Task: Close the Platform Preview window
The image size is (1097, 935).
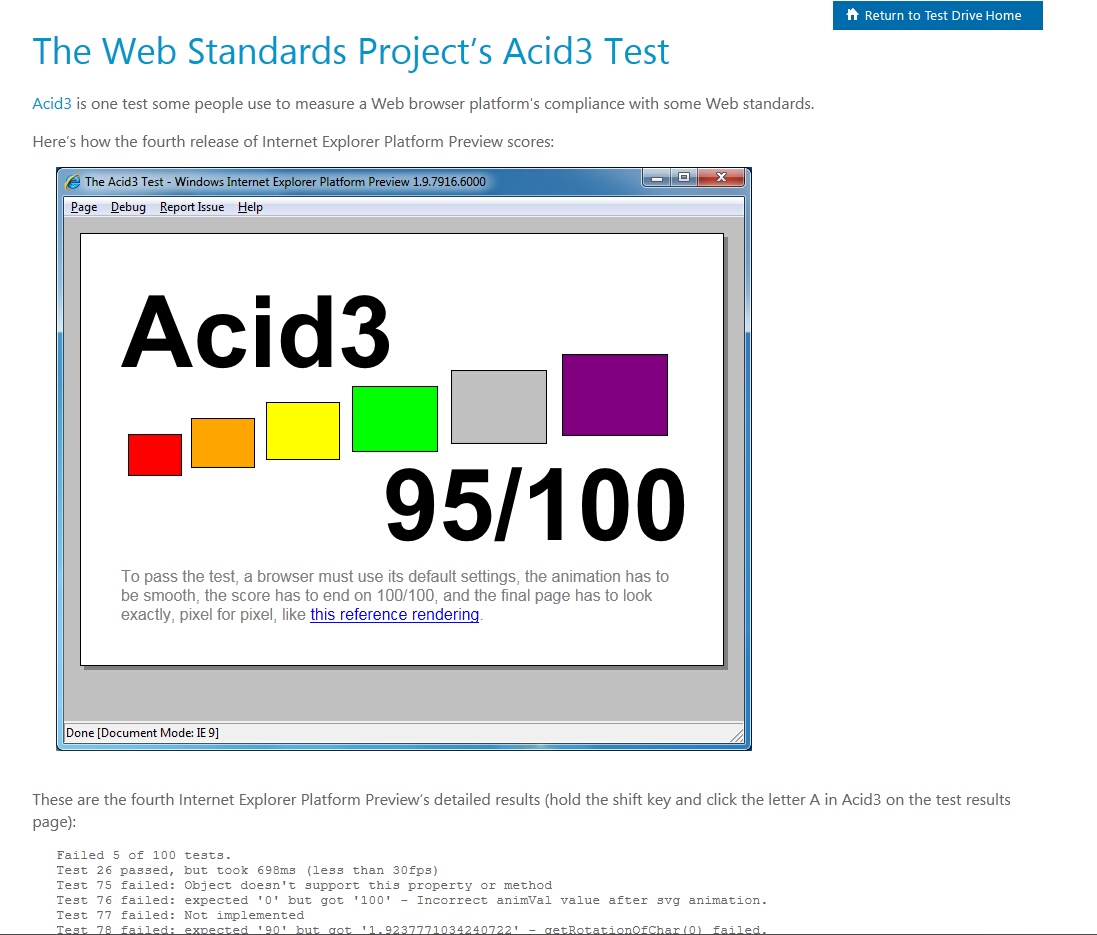Action: [721, 178]
